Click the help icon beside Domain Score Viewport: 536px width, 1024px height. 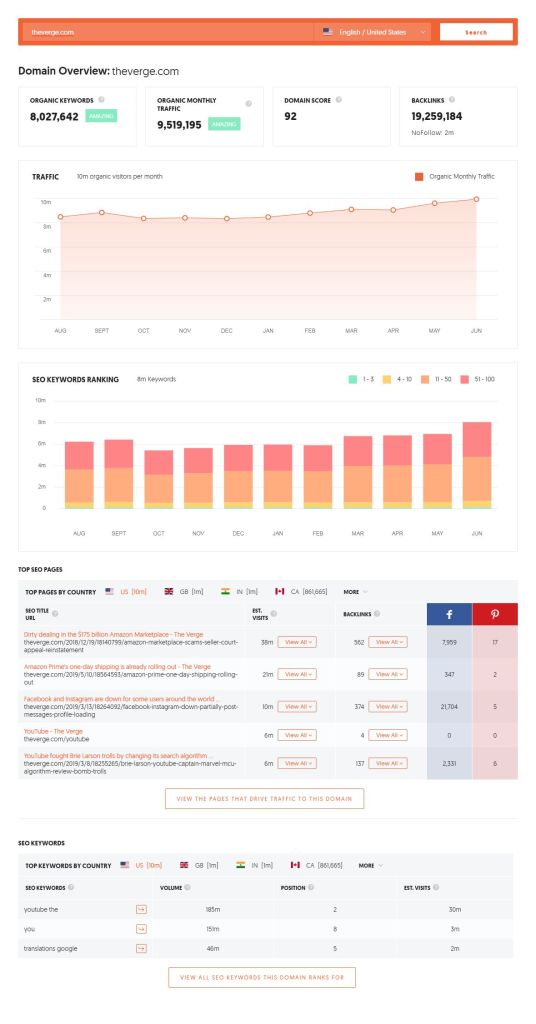338,100
